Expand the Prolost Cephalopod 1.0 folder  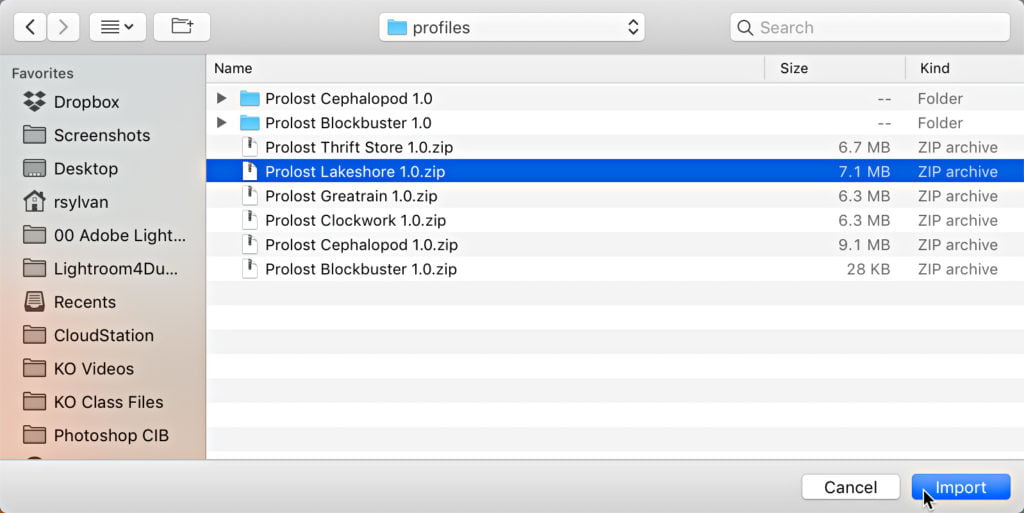click(x=222, y=98)
